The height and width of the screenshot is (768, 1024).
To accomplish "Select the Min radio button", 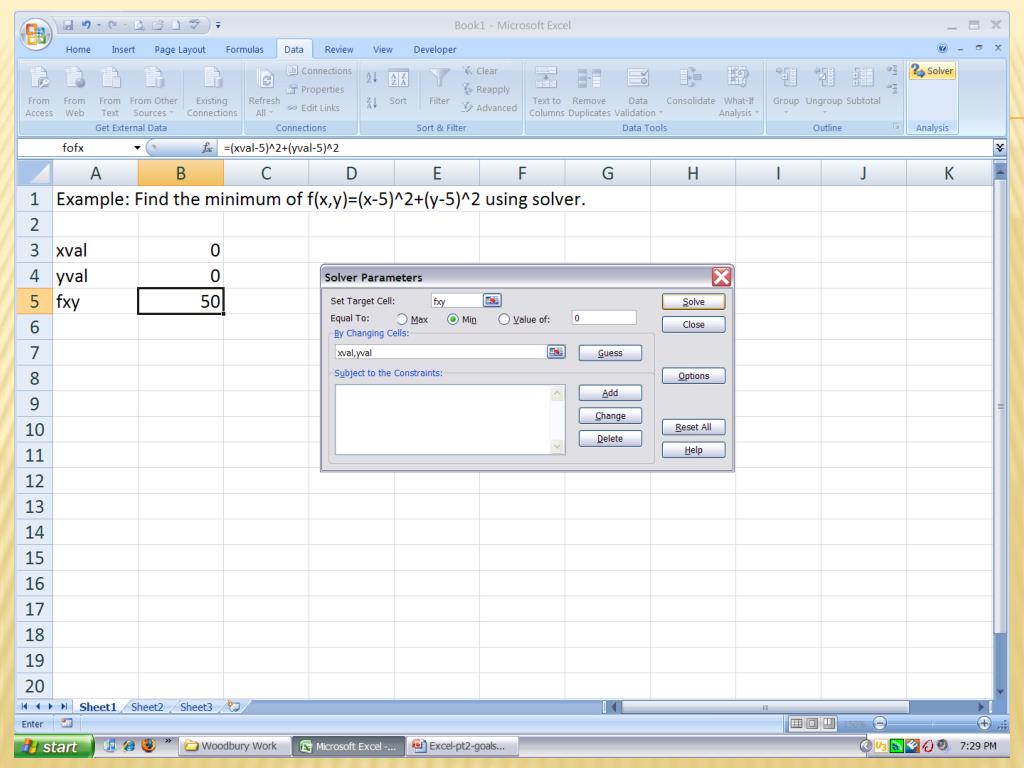I will (453, 319).
